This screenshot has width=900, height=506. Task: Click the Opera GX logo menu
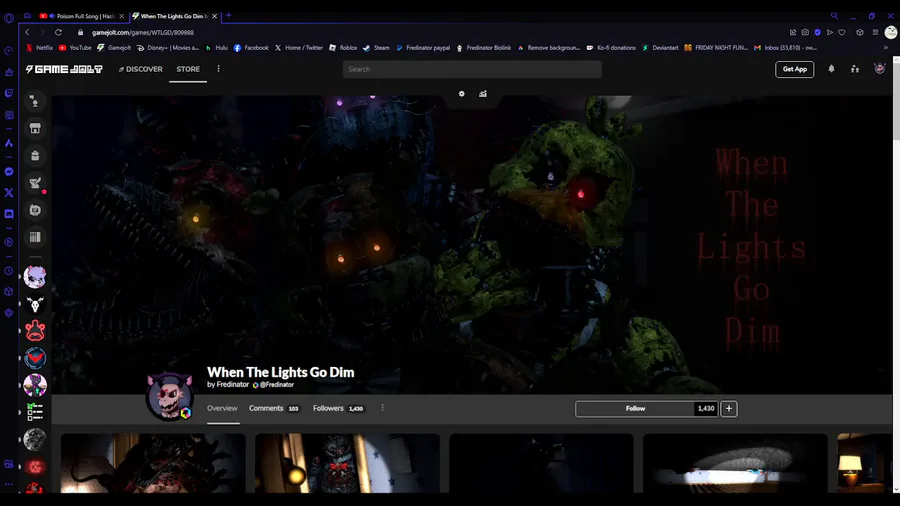coord(9,18)
